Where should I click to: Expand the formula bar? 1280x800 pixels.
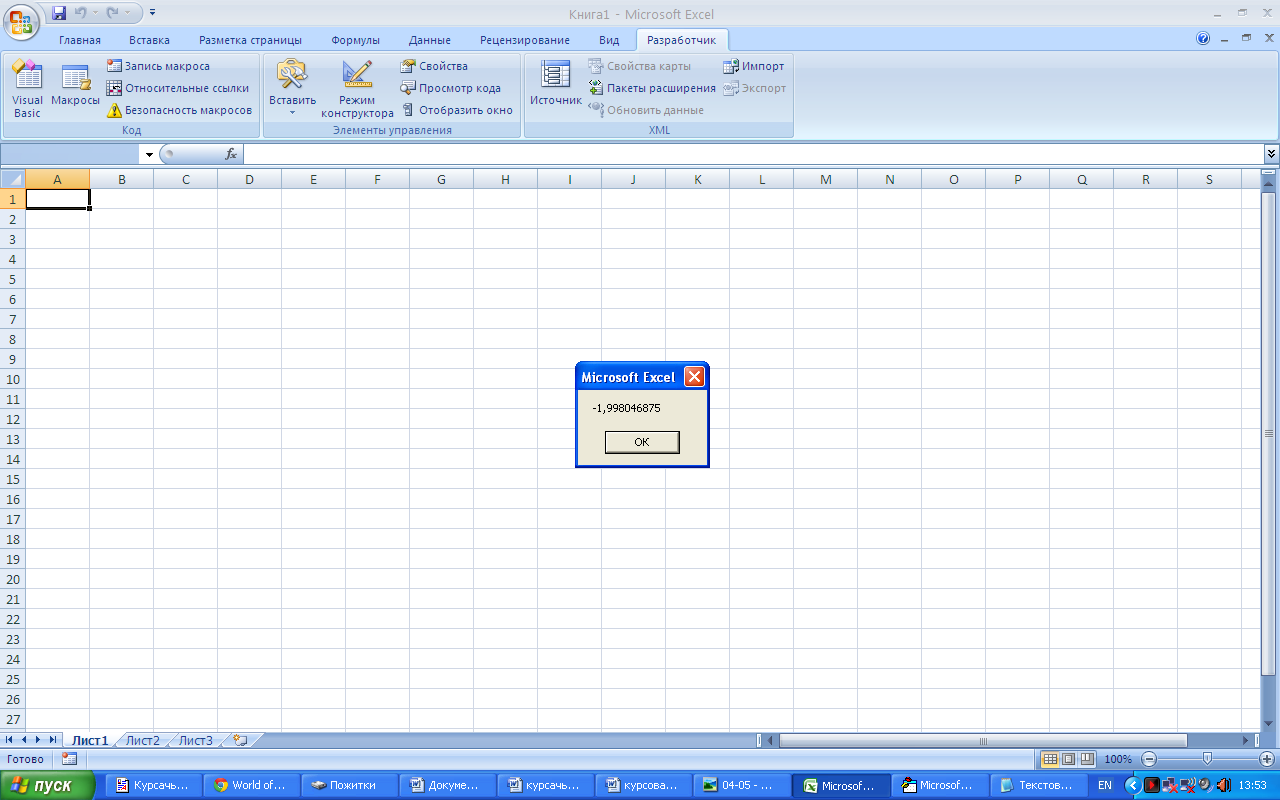click(1271, 154)
